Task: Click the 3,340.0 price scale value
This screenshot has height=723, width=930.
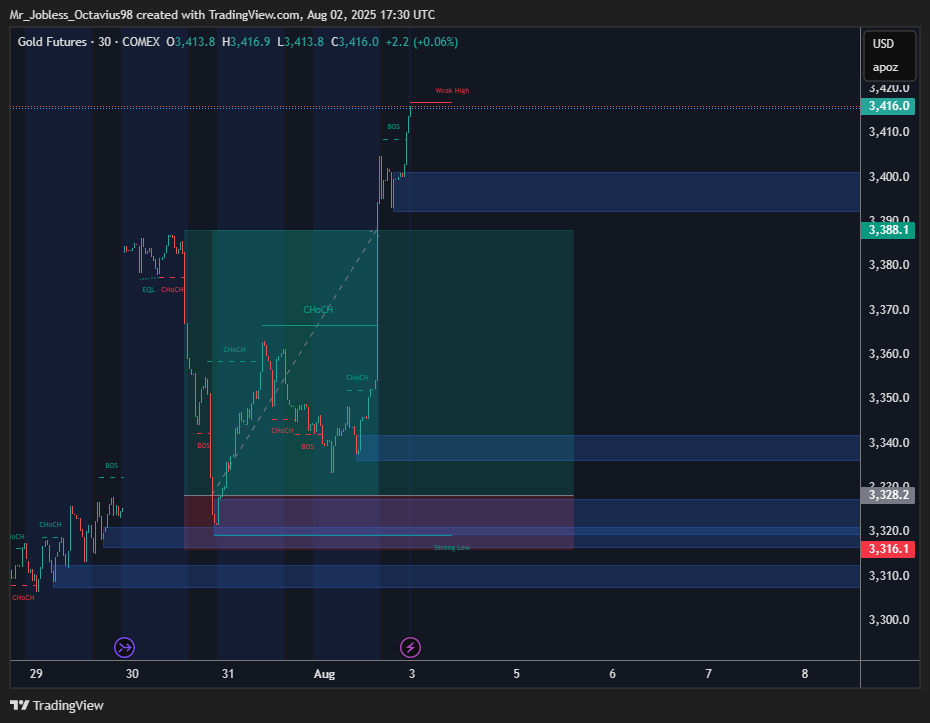Action: pos(889,443)
